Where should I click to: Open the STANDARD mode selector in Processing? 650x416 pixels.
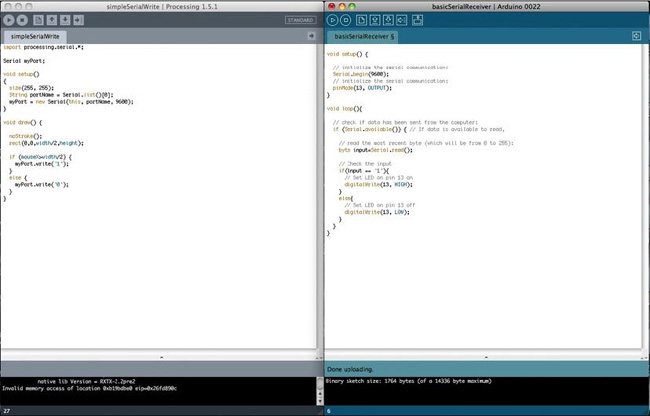click(x=300, y=20)
